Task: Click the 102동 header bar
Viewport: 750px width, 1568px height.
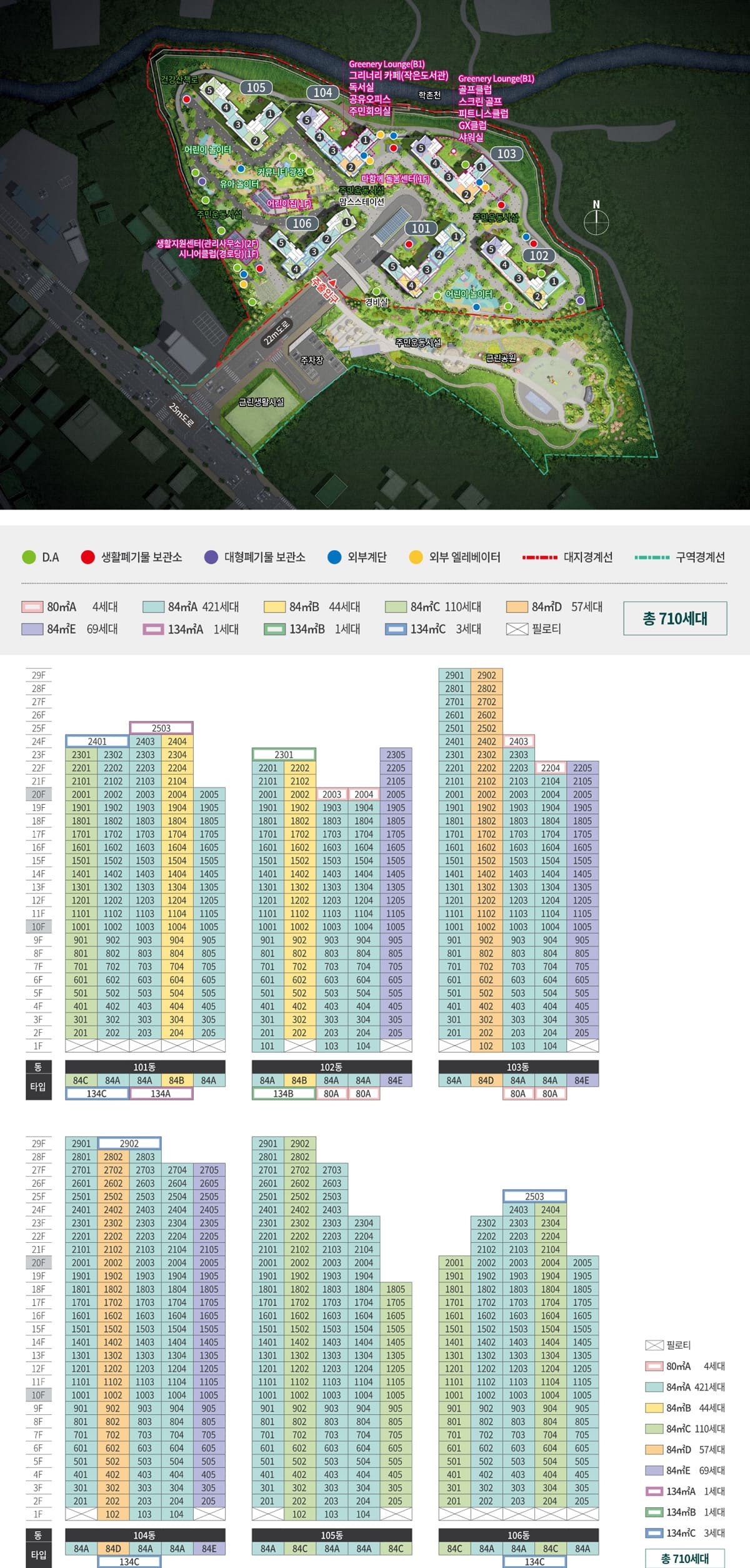Action: pyautogui.click(x=332, y=1067)
